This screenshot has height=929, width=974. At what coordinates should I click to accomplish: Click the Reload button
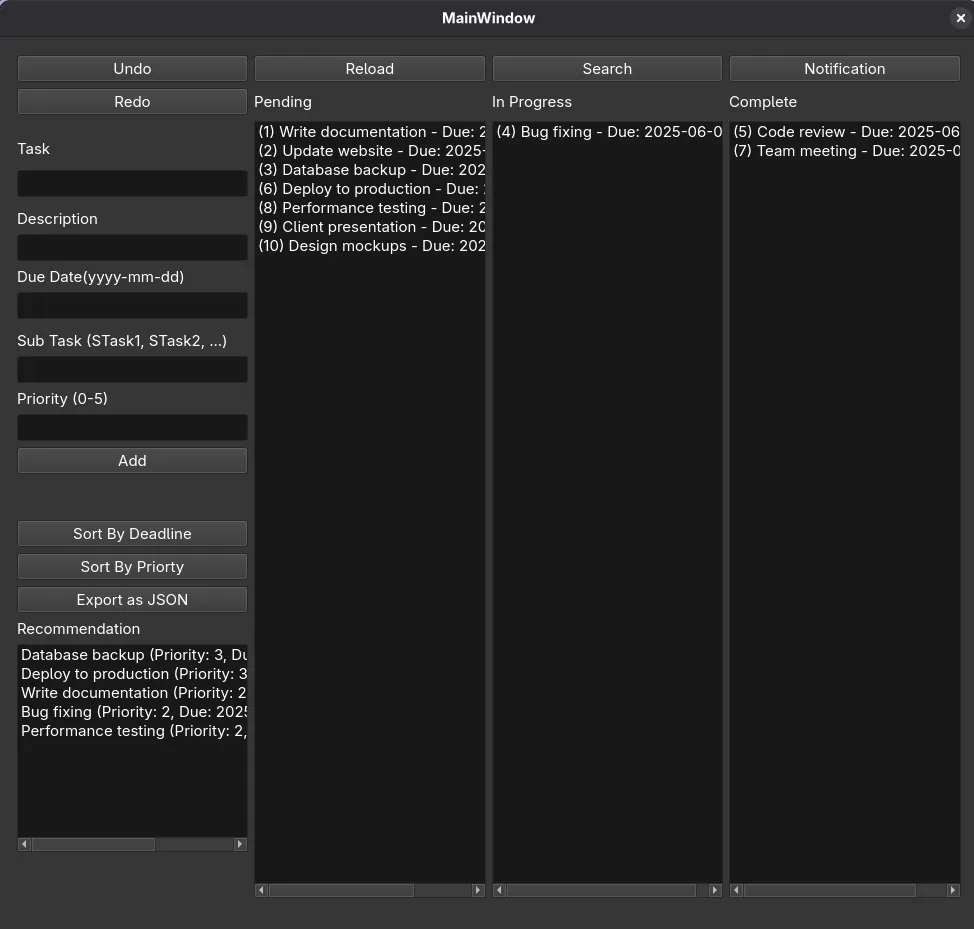pos(369,68)
